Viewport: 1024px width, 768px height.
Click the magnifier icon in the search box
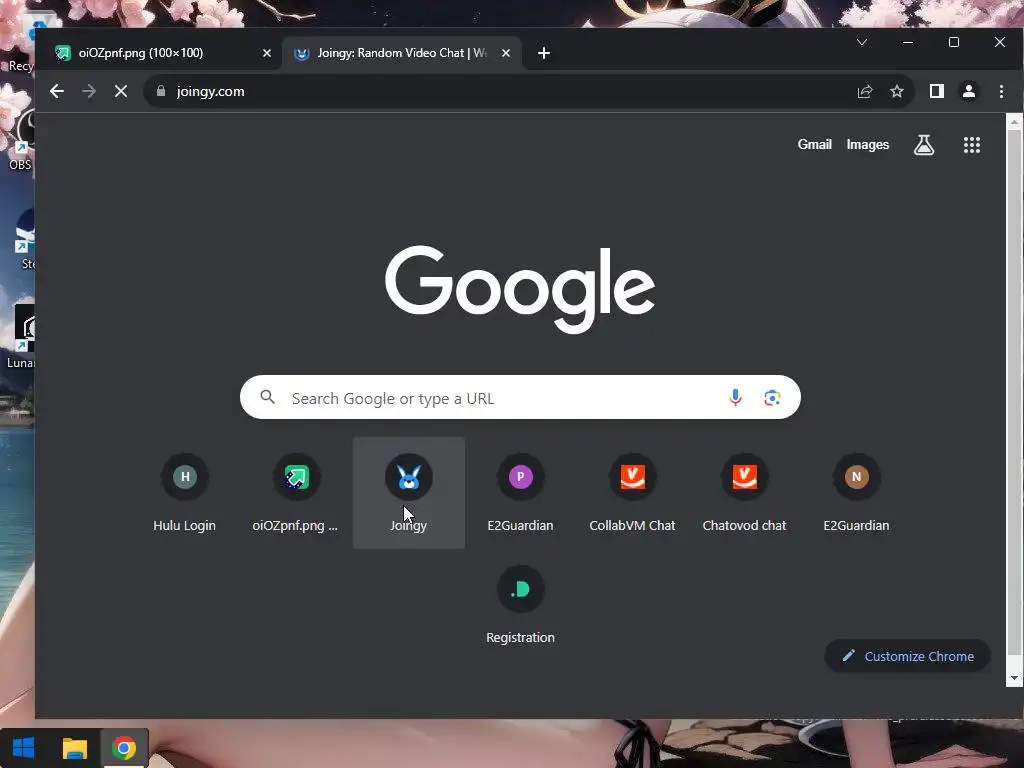[x=267, y=397]
